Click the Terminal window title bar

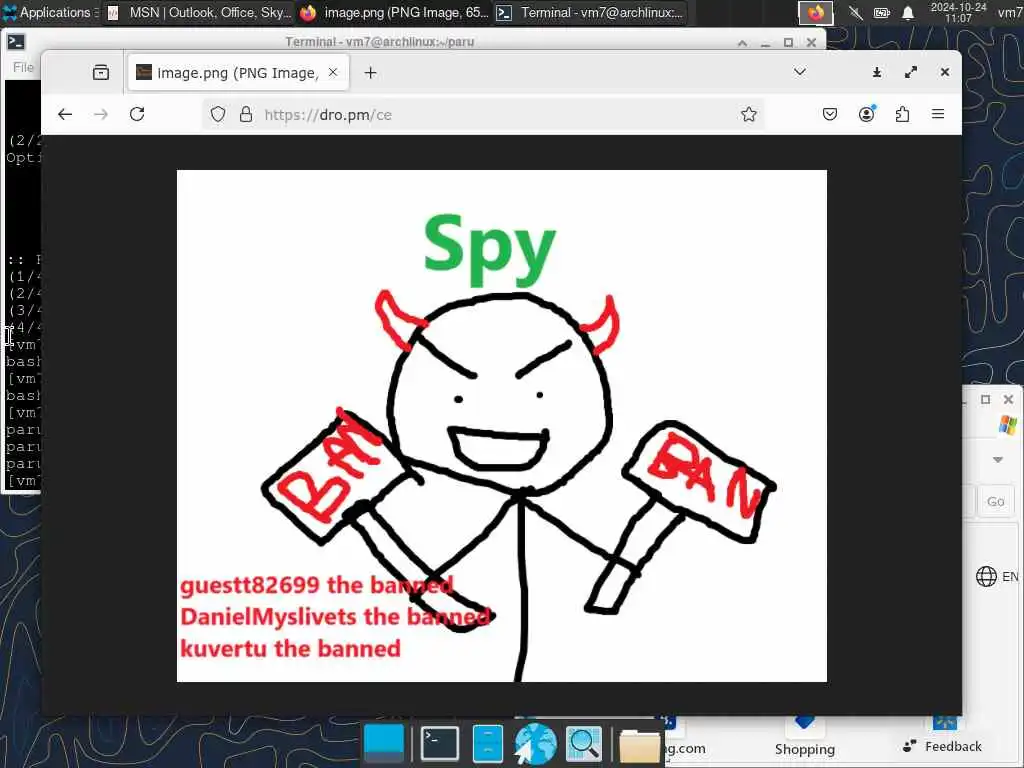pyautogui.click(x=379, y=42)
